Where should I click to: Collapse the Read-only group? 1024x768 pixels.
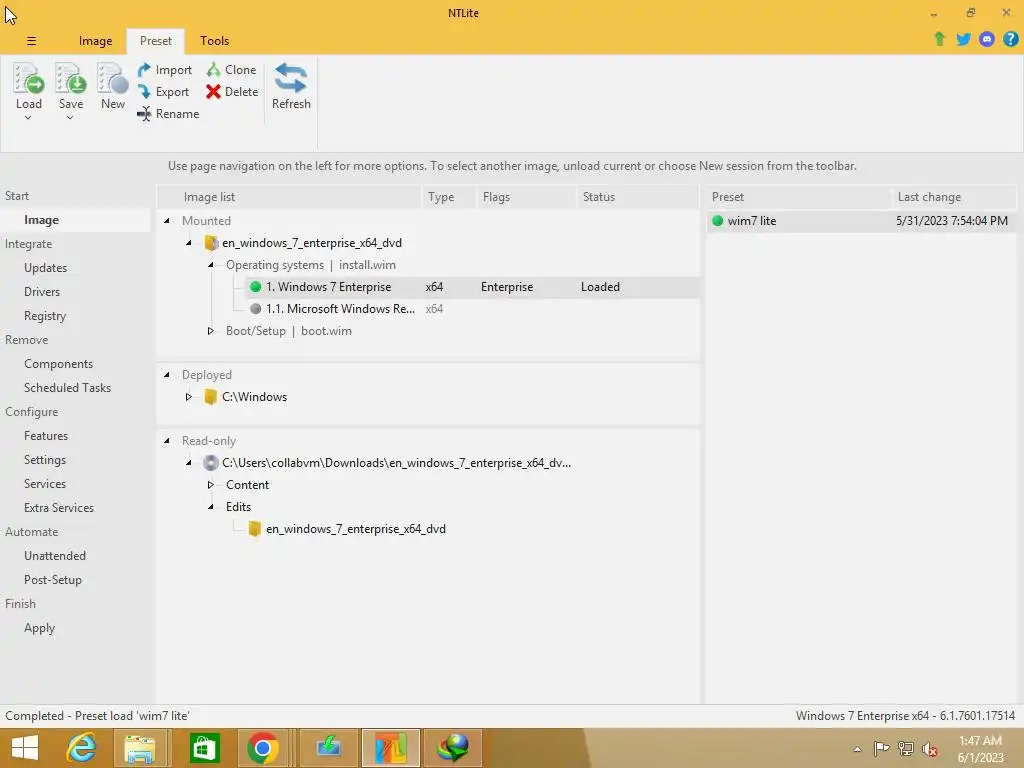[x=167, y=441]
